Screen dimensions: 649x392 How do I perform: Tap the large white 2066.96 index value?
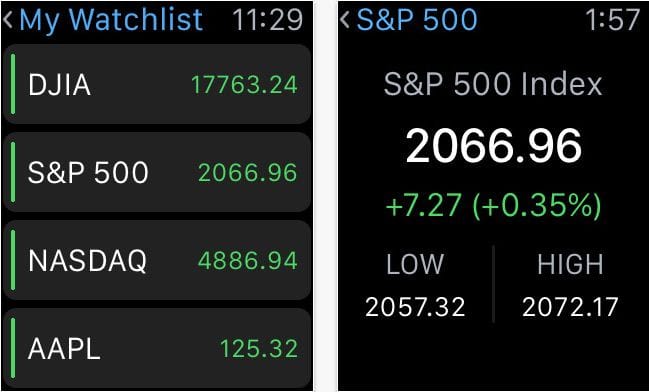494,146
